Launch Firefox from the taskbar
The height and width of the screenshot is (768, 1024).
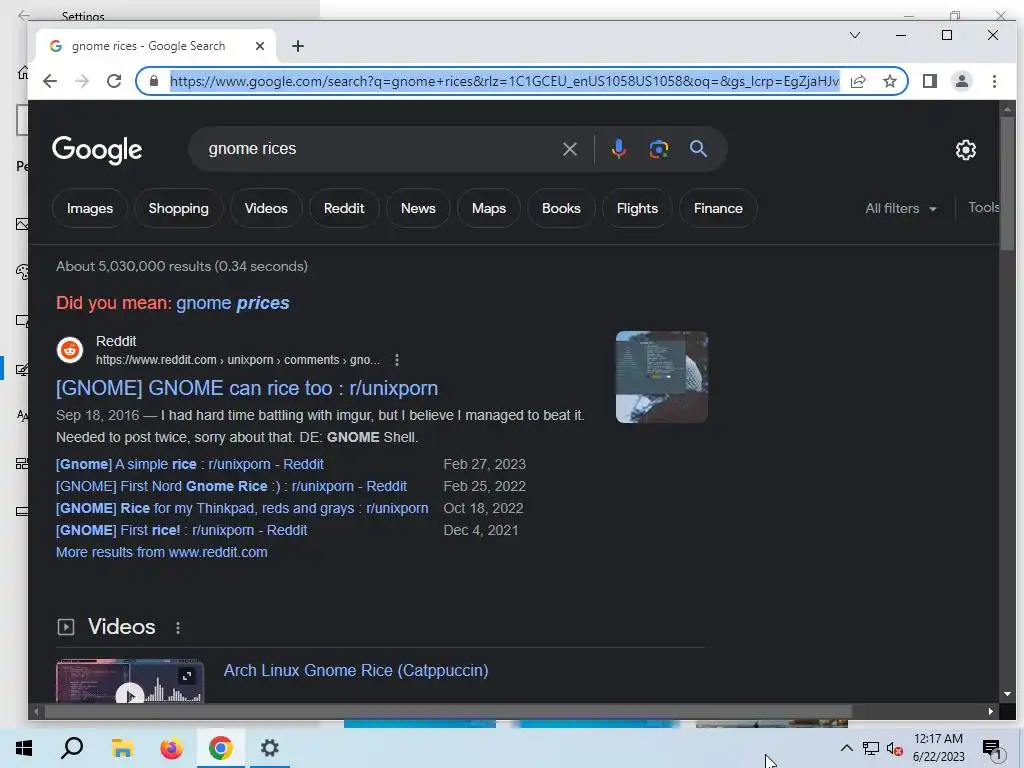coord(172,748)
